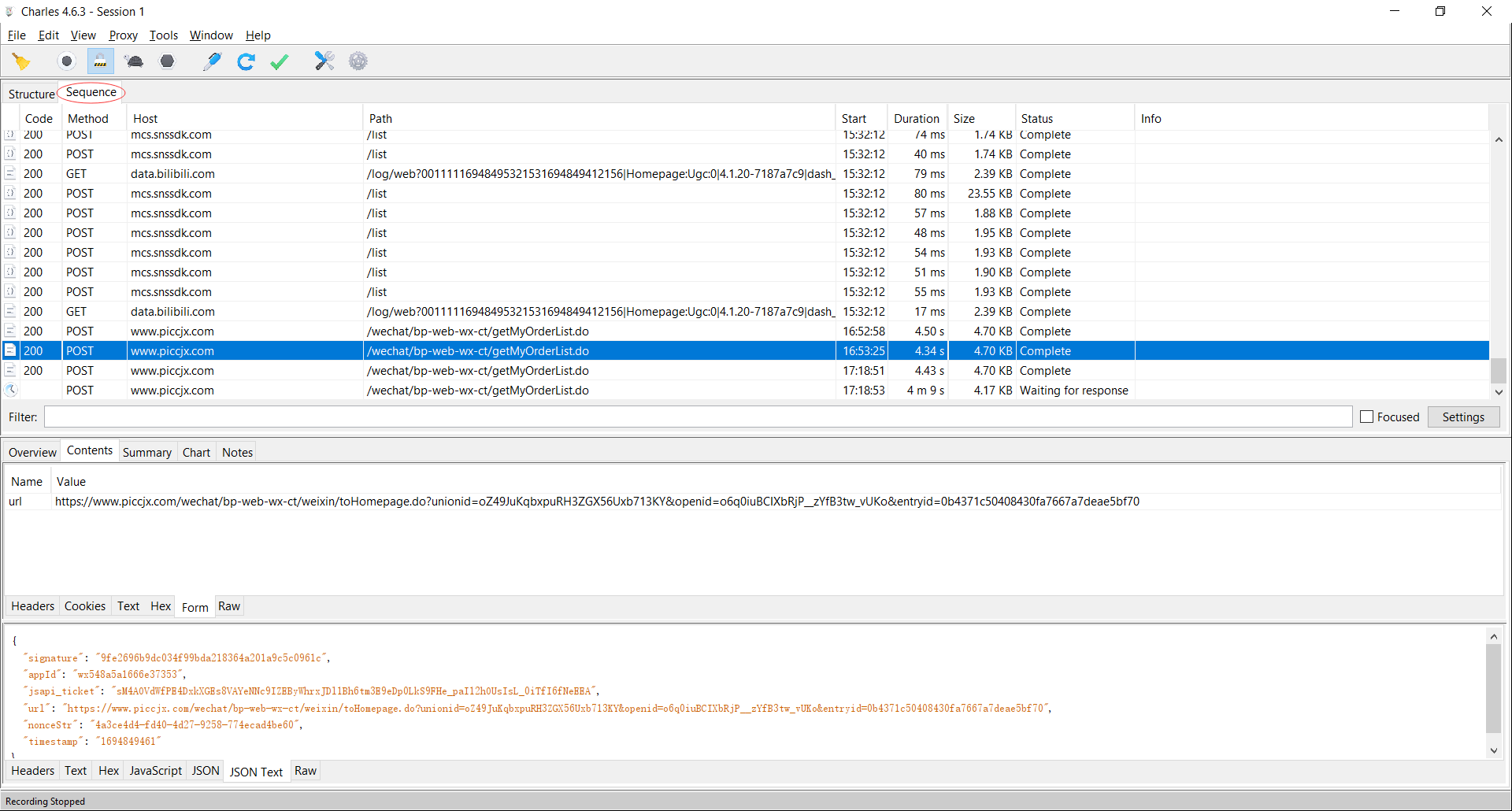Open the Notes tab

pos(237,453)
